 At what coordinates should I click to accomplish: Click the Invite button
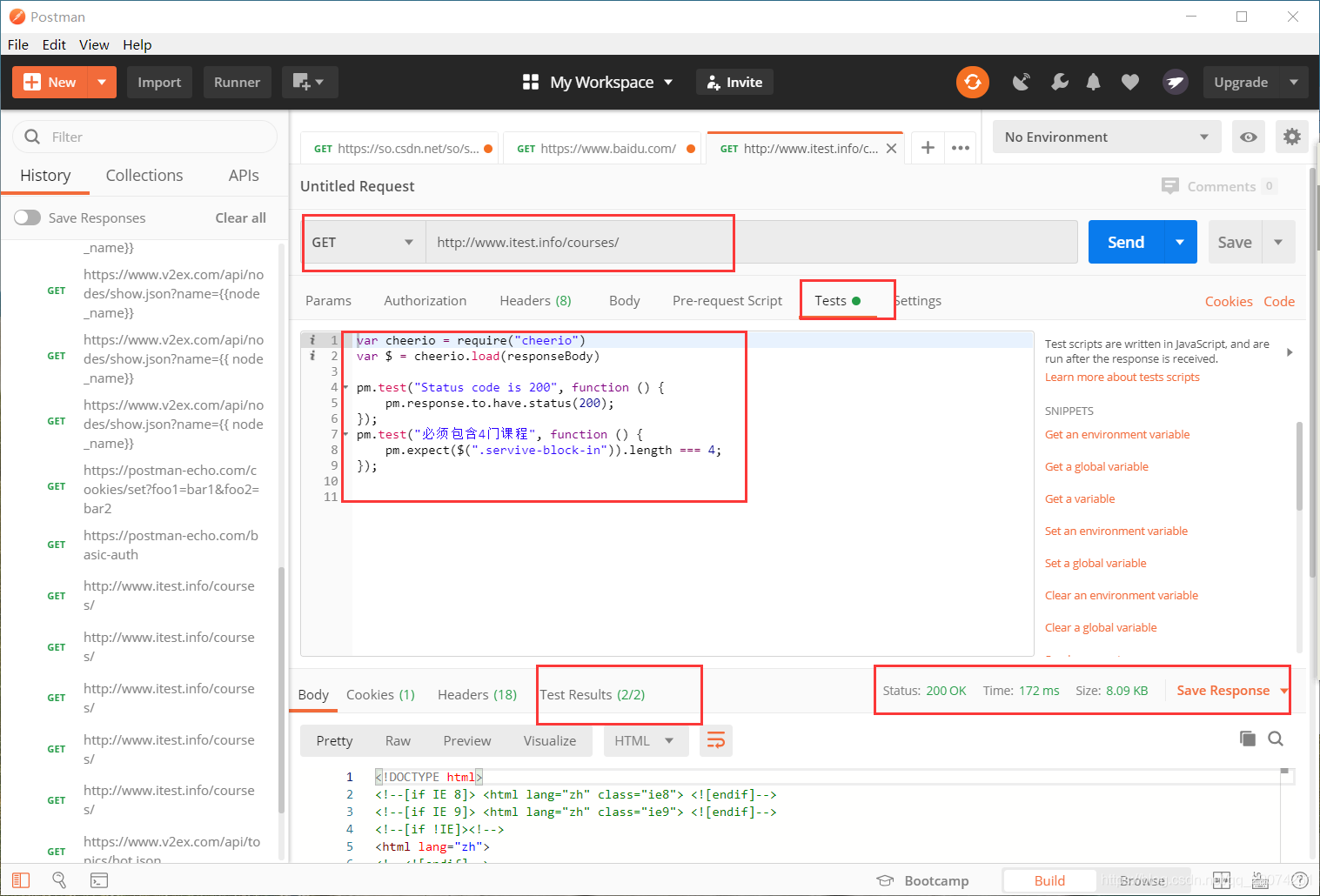point(735,82)
